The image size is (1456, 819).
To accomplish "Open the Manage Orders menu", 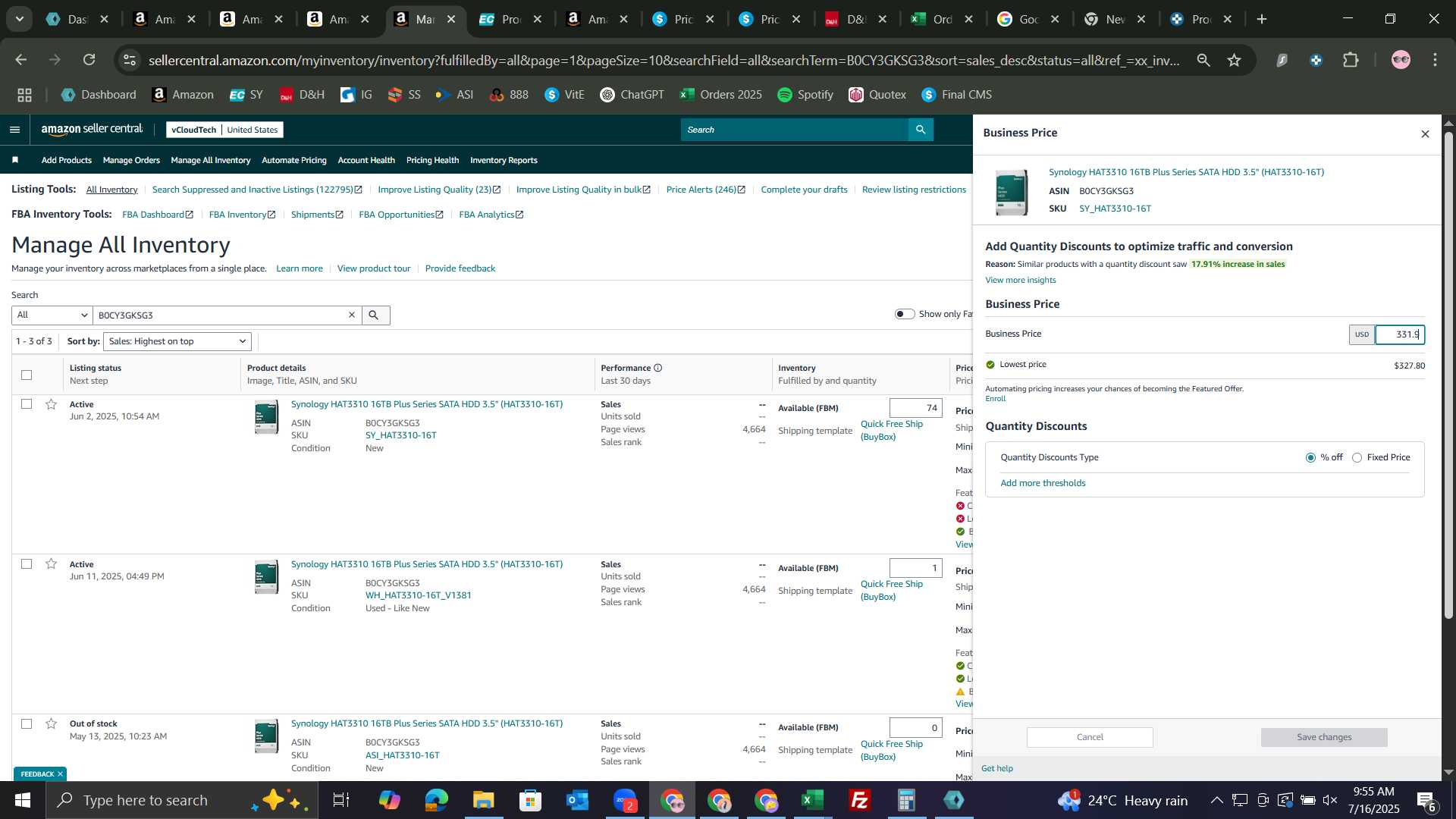I will tap(131, 160).
